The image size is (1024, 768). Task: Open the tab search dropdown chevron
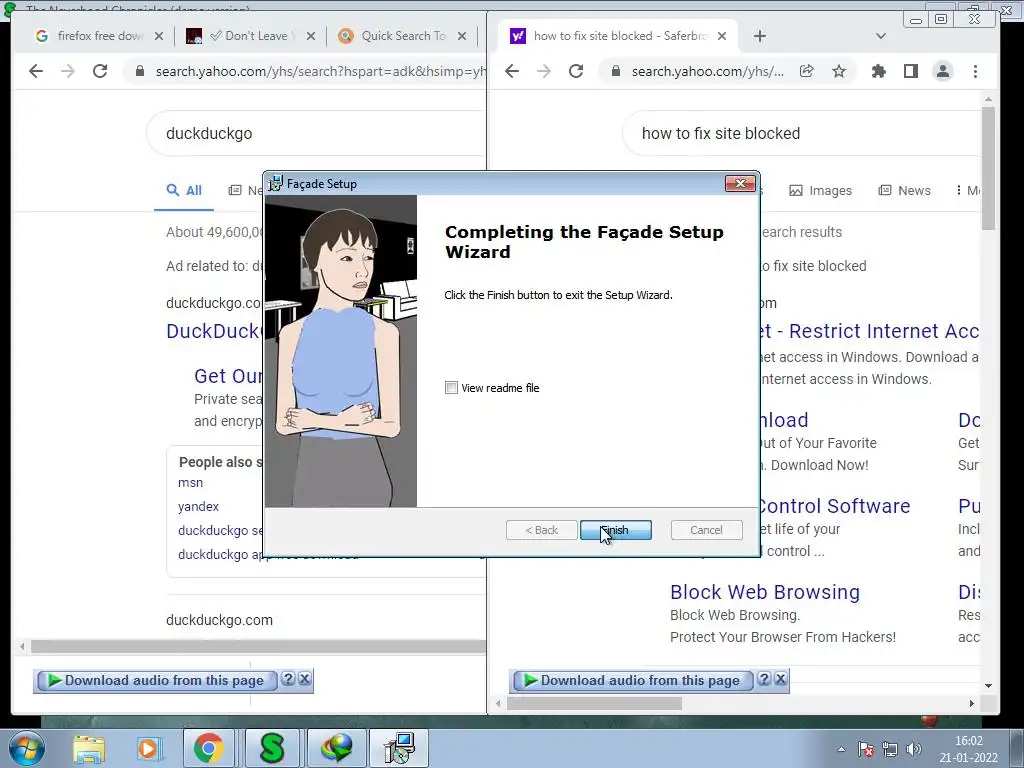[880, 36]
